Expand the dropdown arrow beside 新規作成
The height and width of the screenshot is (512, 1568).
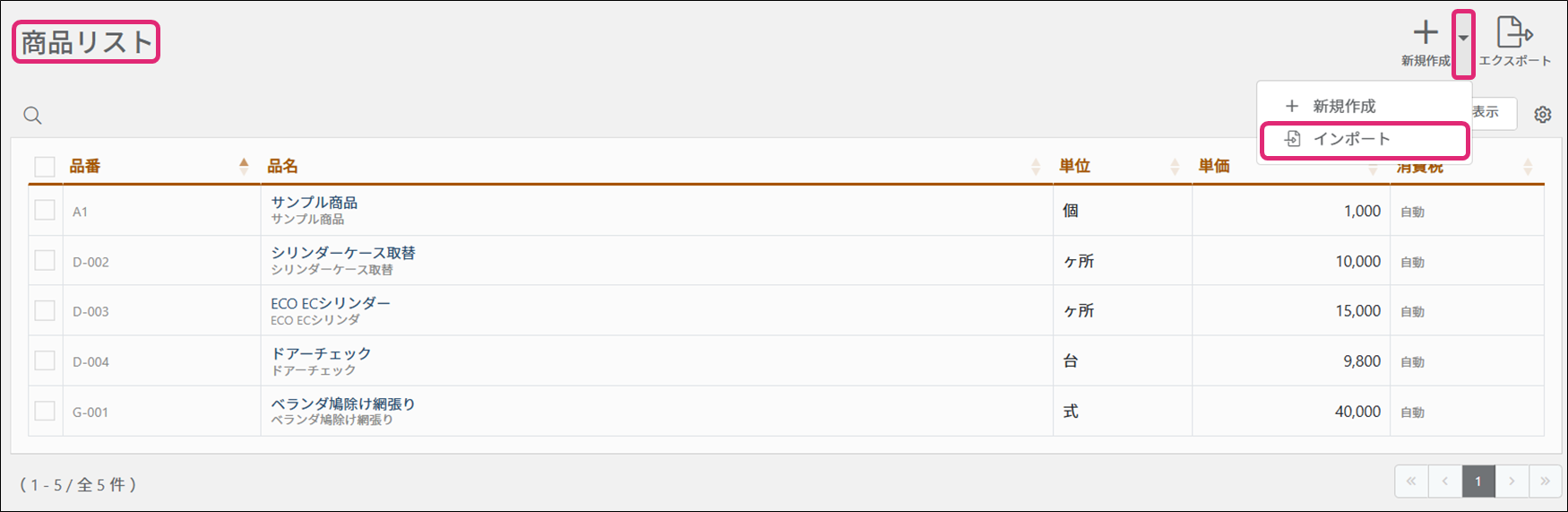[1463, 39]
